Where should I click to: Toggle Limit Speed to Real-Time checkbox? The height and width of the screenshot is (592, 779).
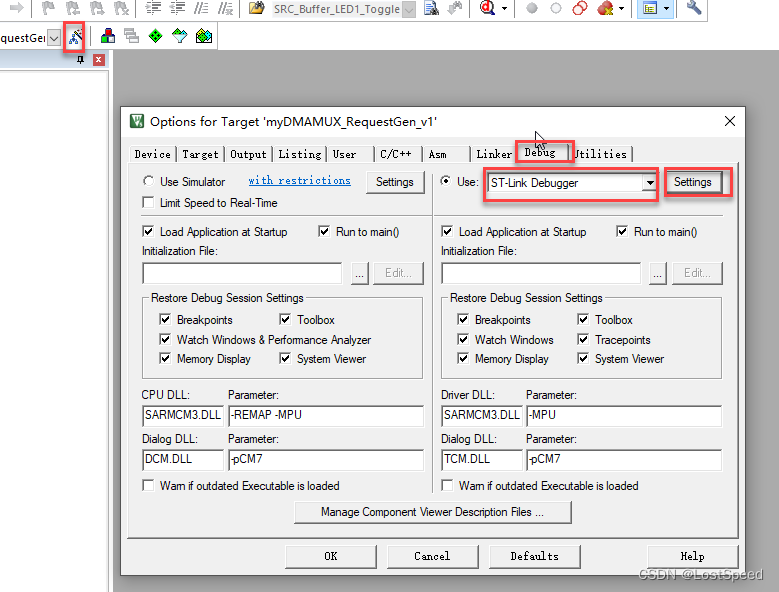148,203
